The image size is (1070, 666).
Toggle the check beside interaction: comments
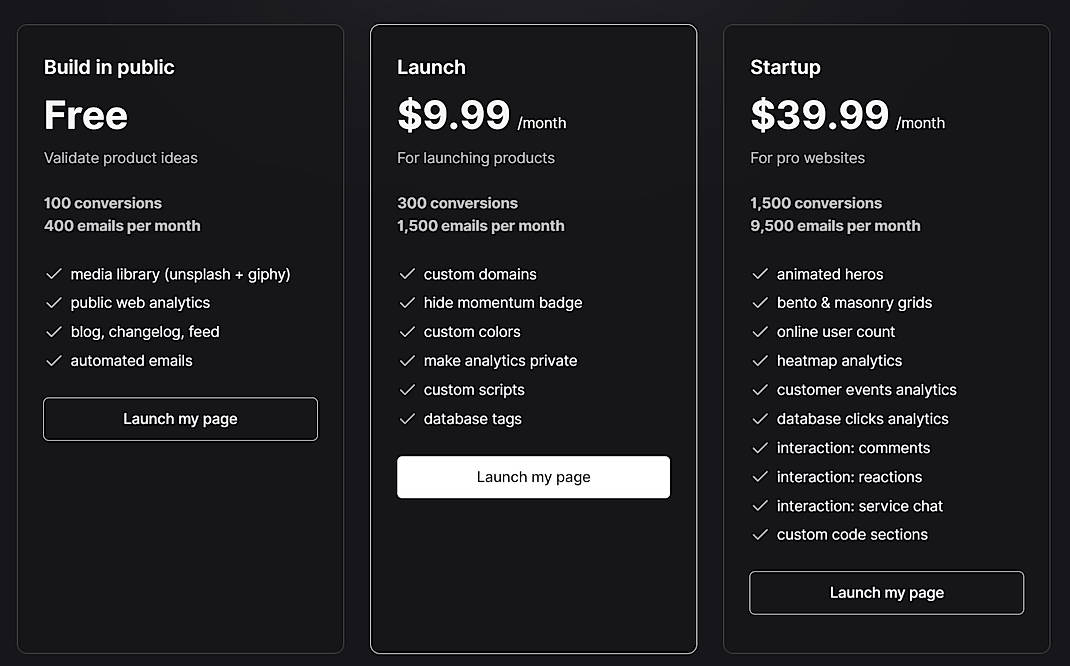point(761,447)
